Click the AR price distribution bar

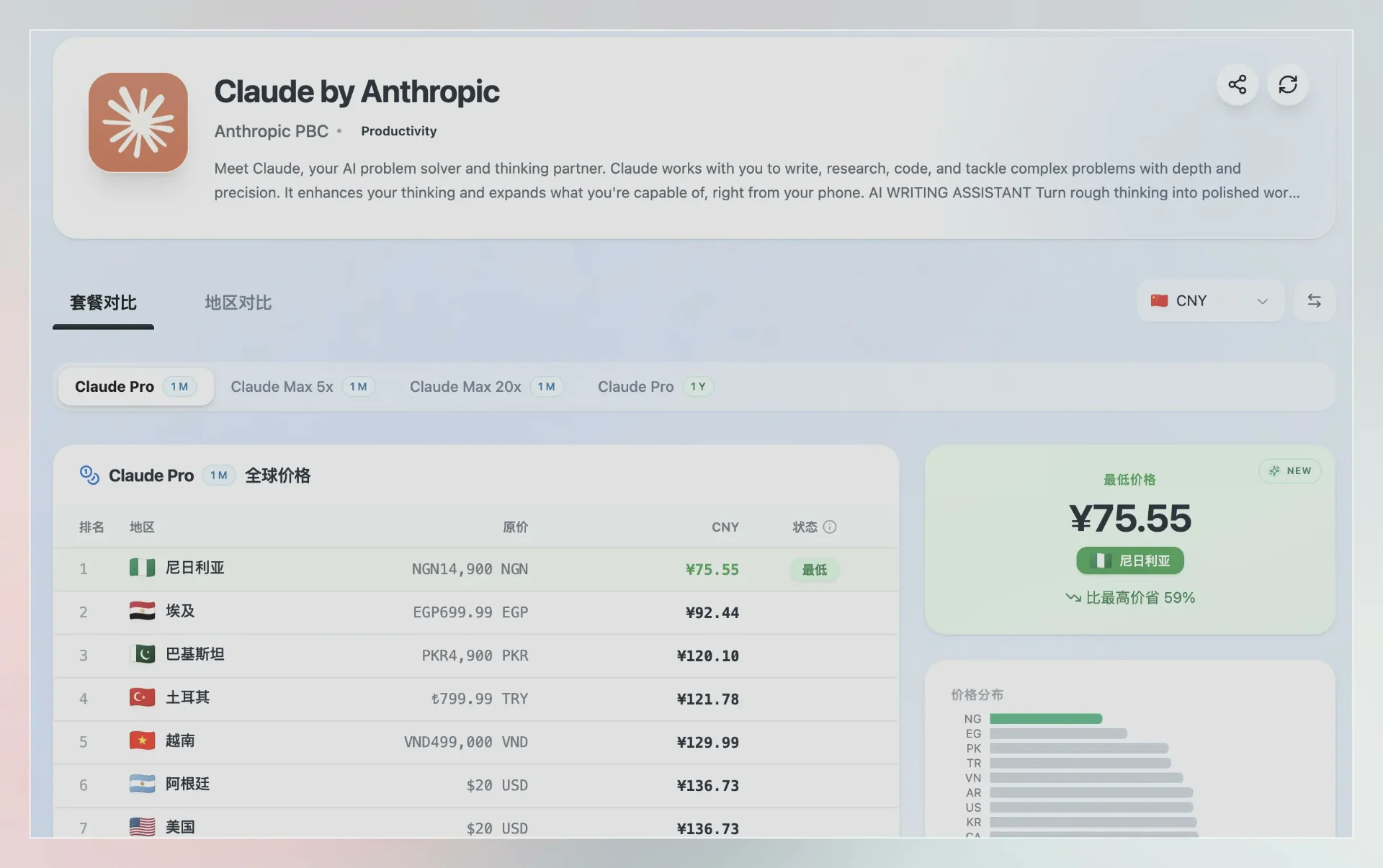[x=1091, y=792]
